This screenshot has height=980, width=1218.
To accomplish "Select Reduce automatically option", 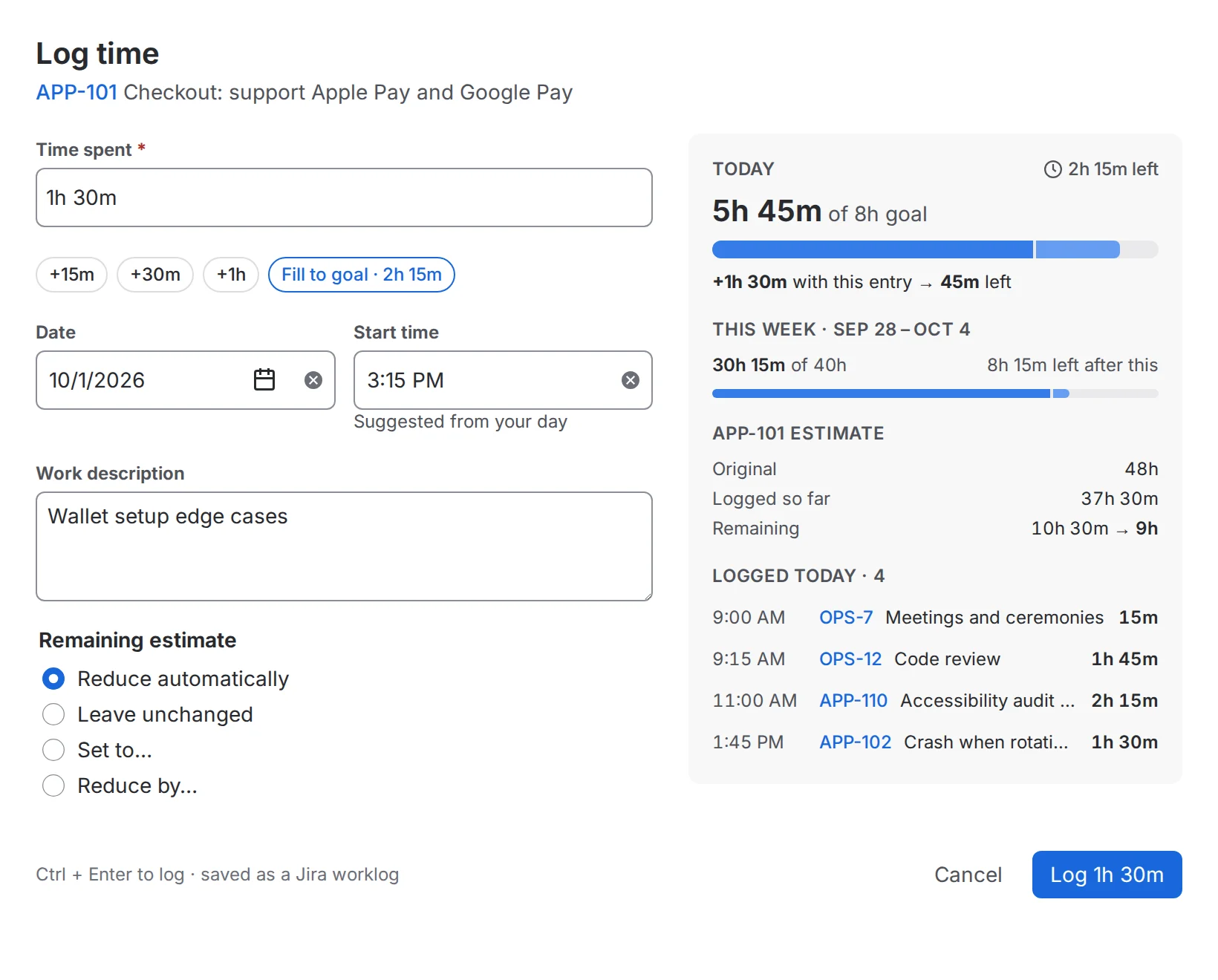I will (53, 679).
